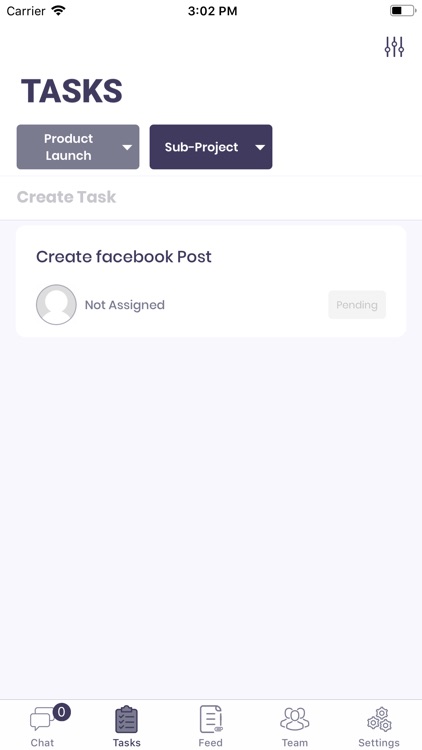Tap the Tasks clipboard icon
Viewport: 422px width, 750px height.
[x=127, y=719]
